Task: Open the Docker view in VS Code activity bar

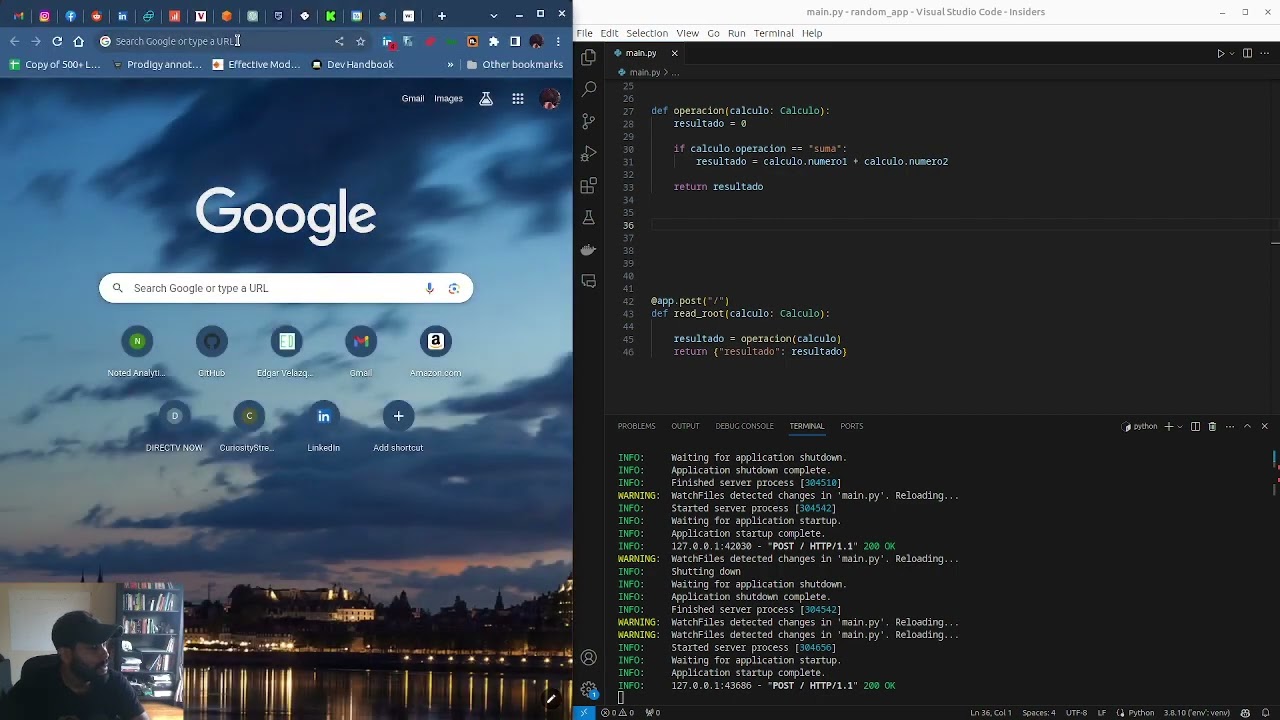Action: coord(589,250)
